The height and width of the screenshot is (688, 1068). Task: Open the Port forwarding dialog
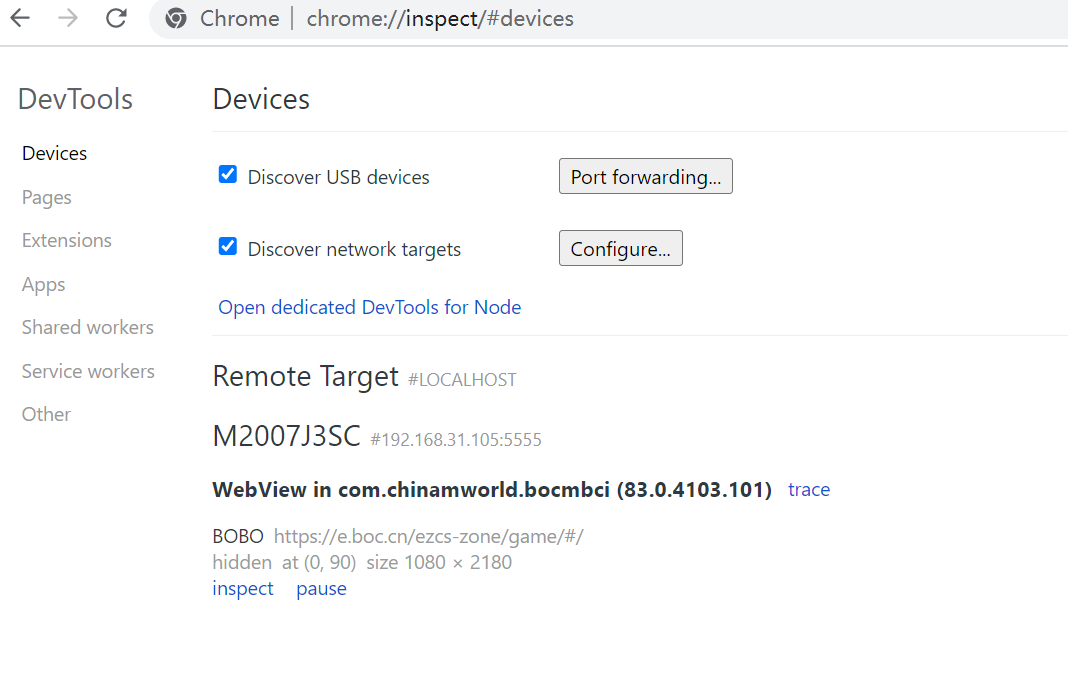click(645, 177)
